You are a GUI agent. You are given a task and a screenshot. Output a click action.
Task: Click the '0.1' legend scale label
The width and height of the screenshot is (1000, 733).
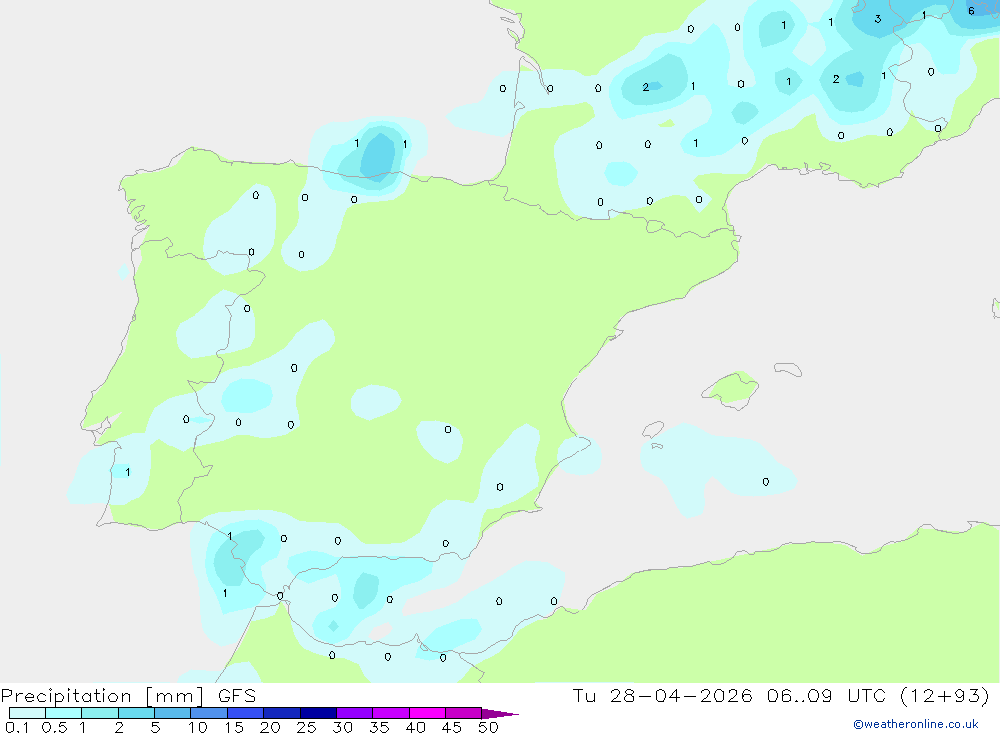point(17,727)
